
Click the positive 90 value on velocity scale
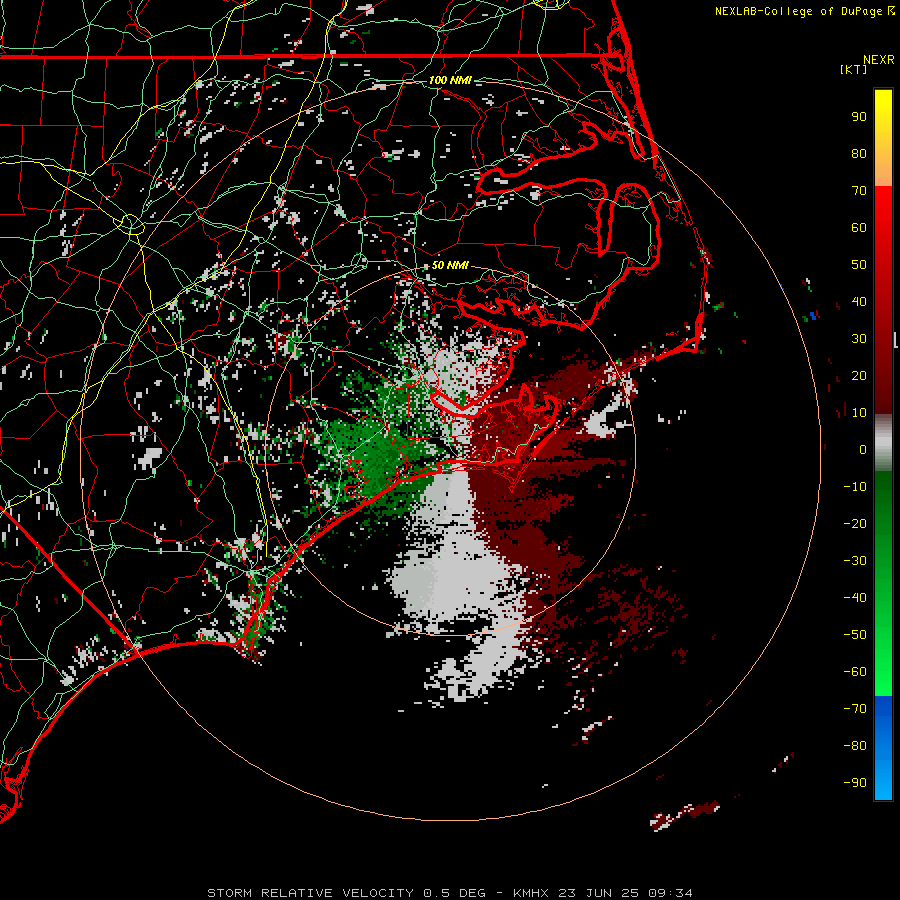[859, 117]
